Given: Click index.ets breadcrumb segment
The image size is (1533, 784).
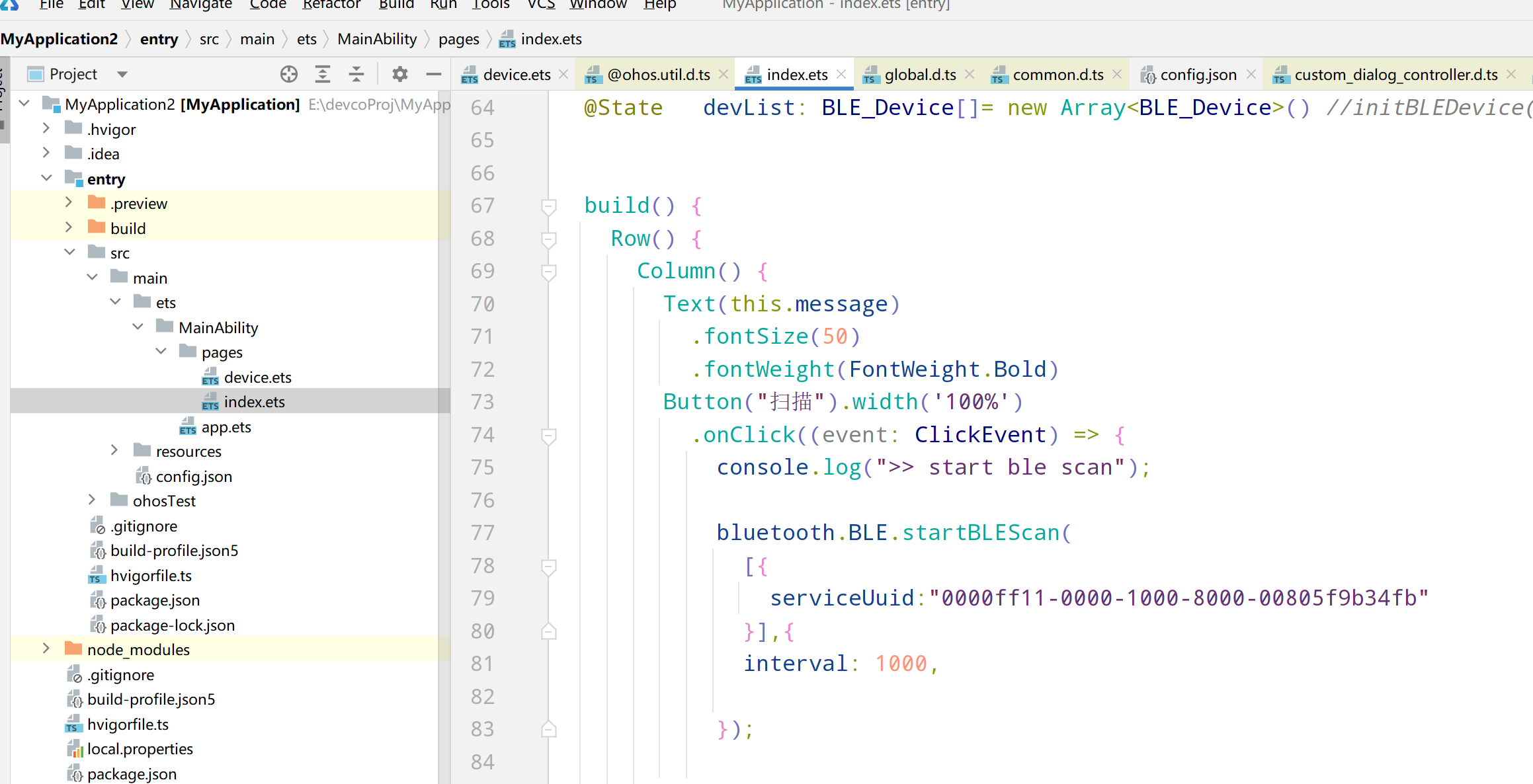Looking at the screenshot, I should coord(541,39).
